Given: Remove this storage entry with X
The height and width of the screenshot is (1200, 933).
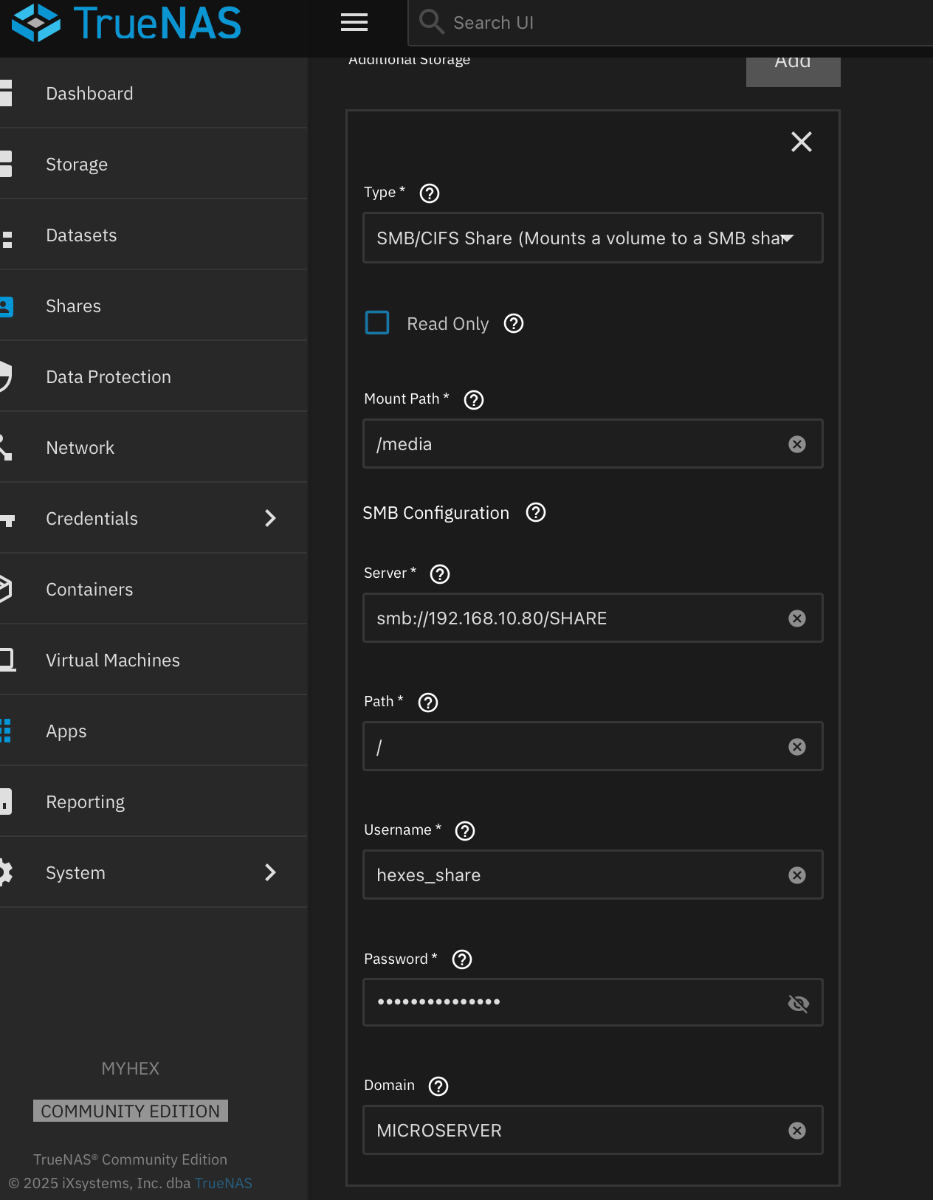Looking at the screenshot, I should 801,142.
